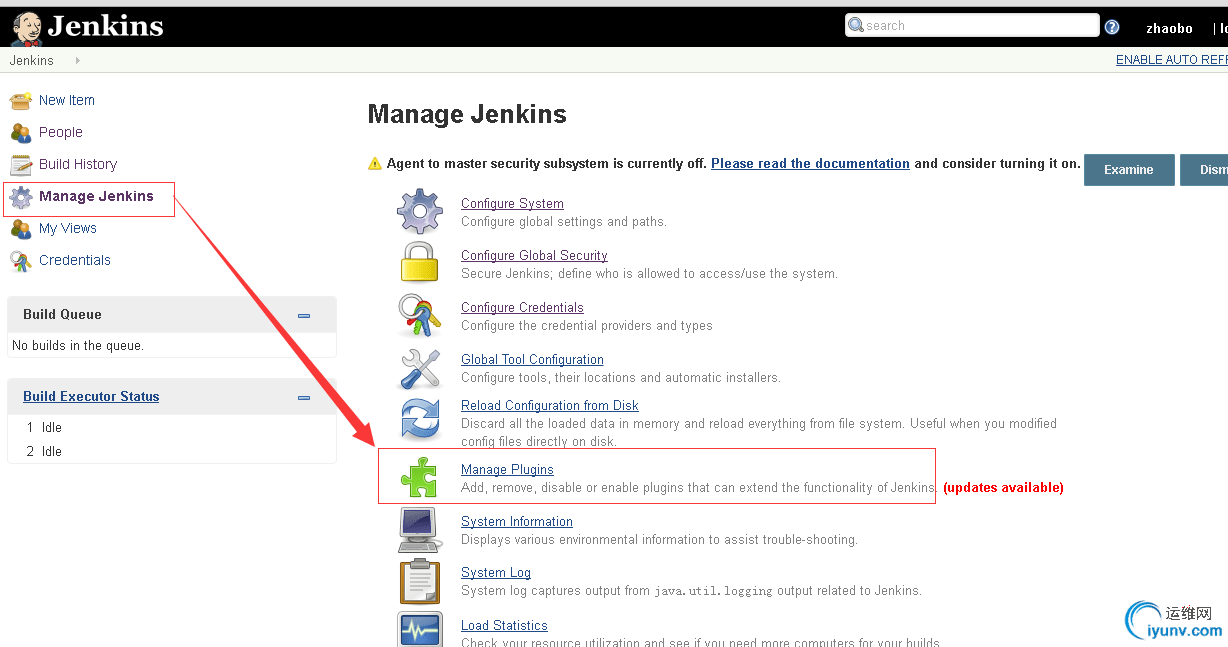
Task: Expand the Jenkins breadcrumb arrow menu
Action: pos(77,61)
